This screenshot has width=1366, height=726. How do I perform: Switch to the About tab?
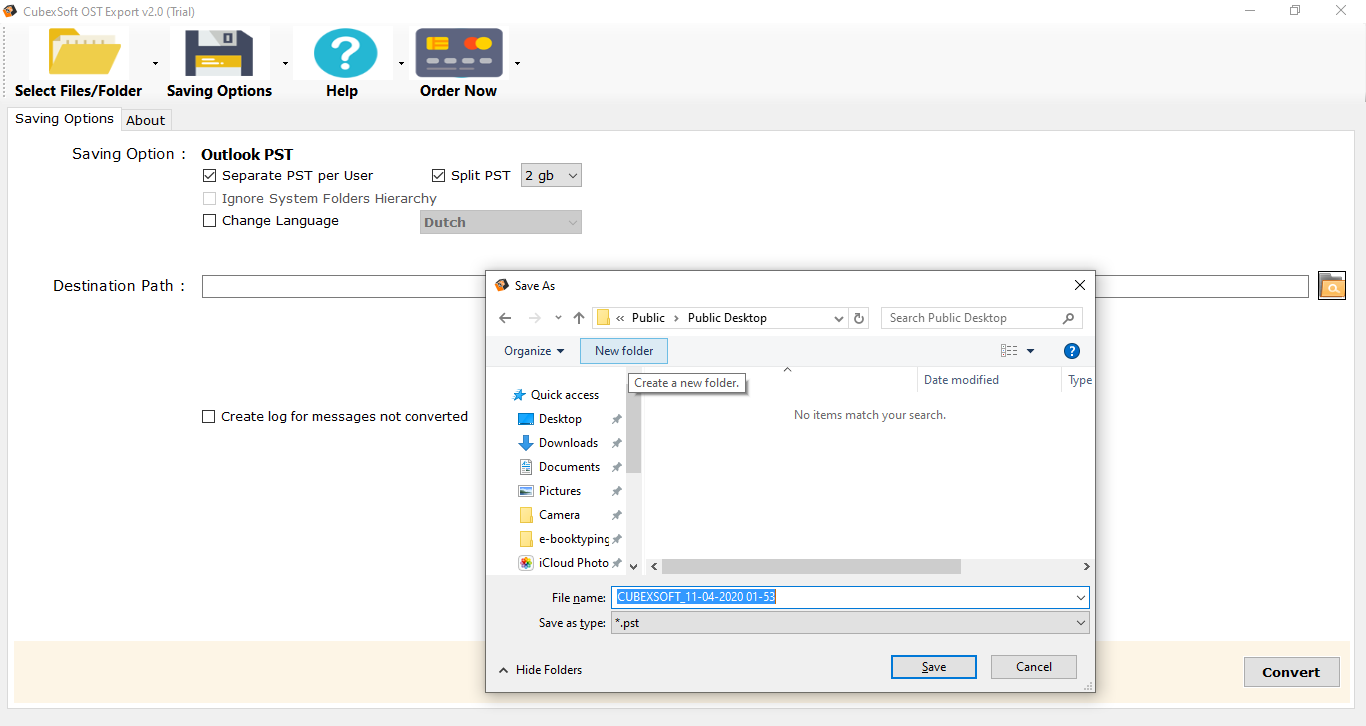146,120
